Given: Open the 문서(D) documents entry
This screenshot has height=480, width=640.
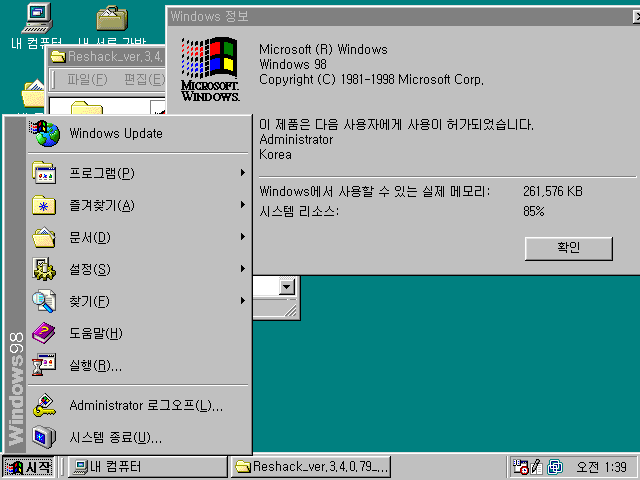Looking at the screenshot, I should coord(139,237).
